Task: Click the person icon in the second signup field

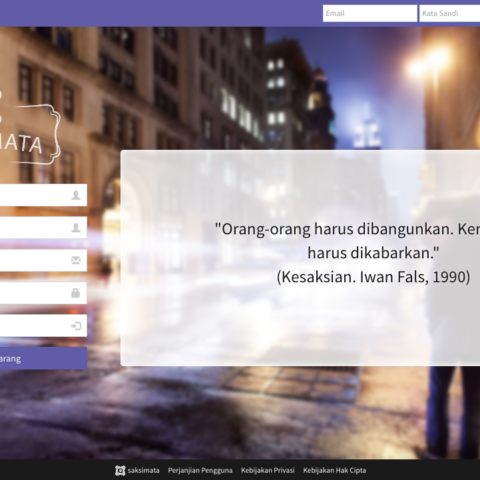Action: tap(76, 228)
